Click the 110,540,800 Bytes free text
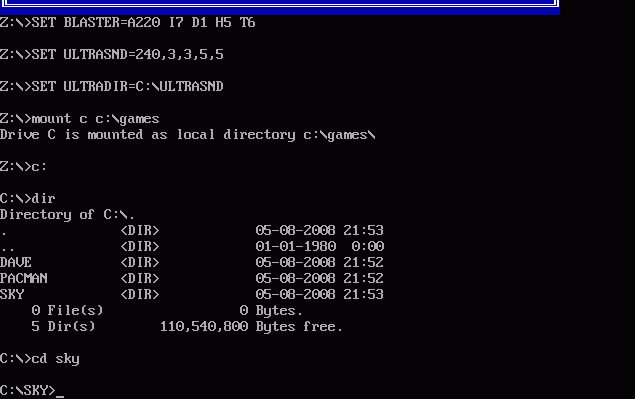Image resolution: width=635 pixels, height=399 pixels. (251, 326)
